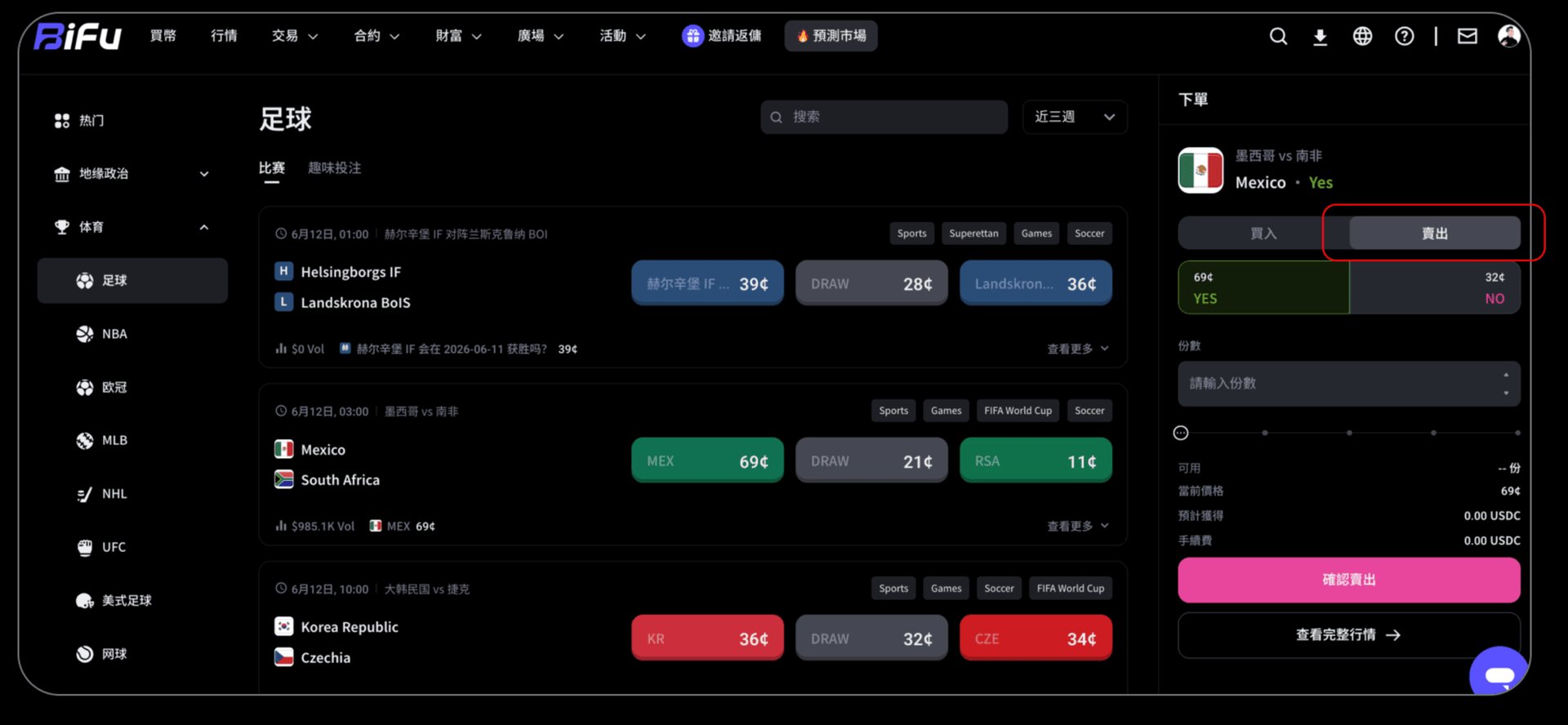This screenshot has width=1568, height=725.
Task: Pick KR 36¢ outcome
Action: [707, 638]
